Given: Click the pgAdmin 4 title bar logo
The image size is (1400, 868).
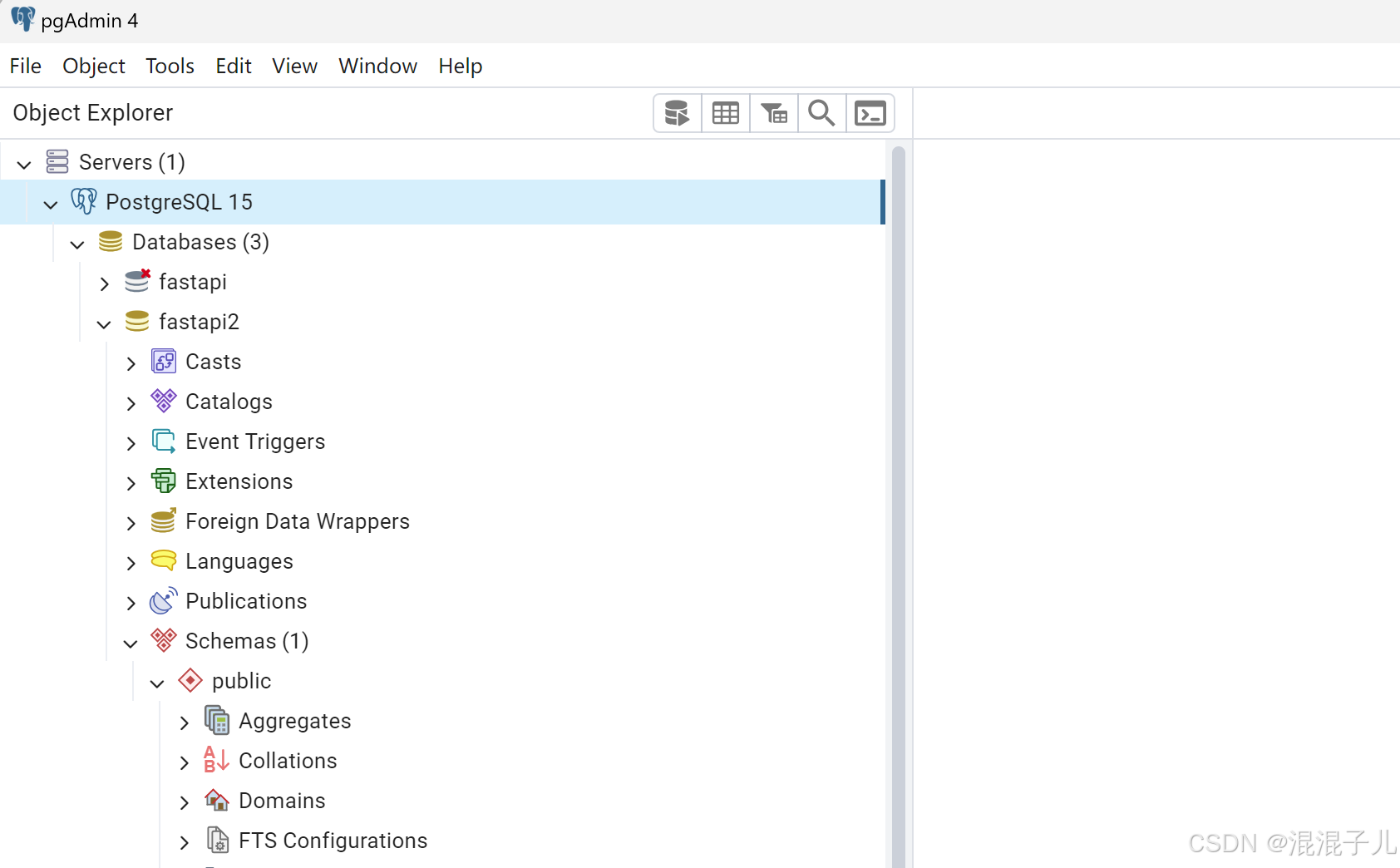Looking at the screenshot, I should coord(23,19).
